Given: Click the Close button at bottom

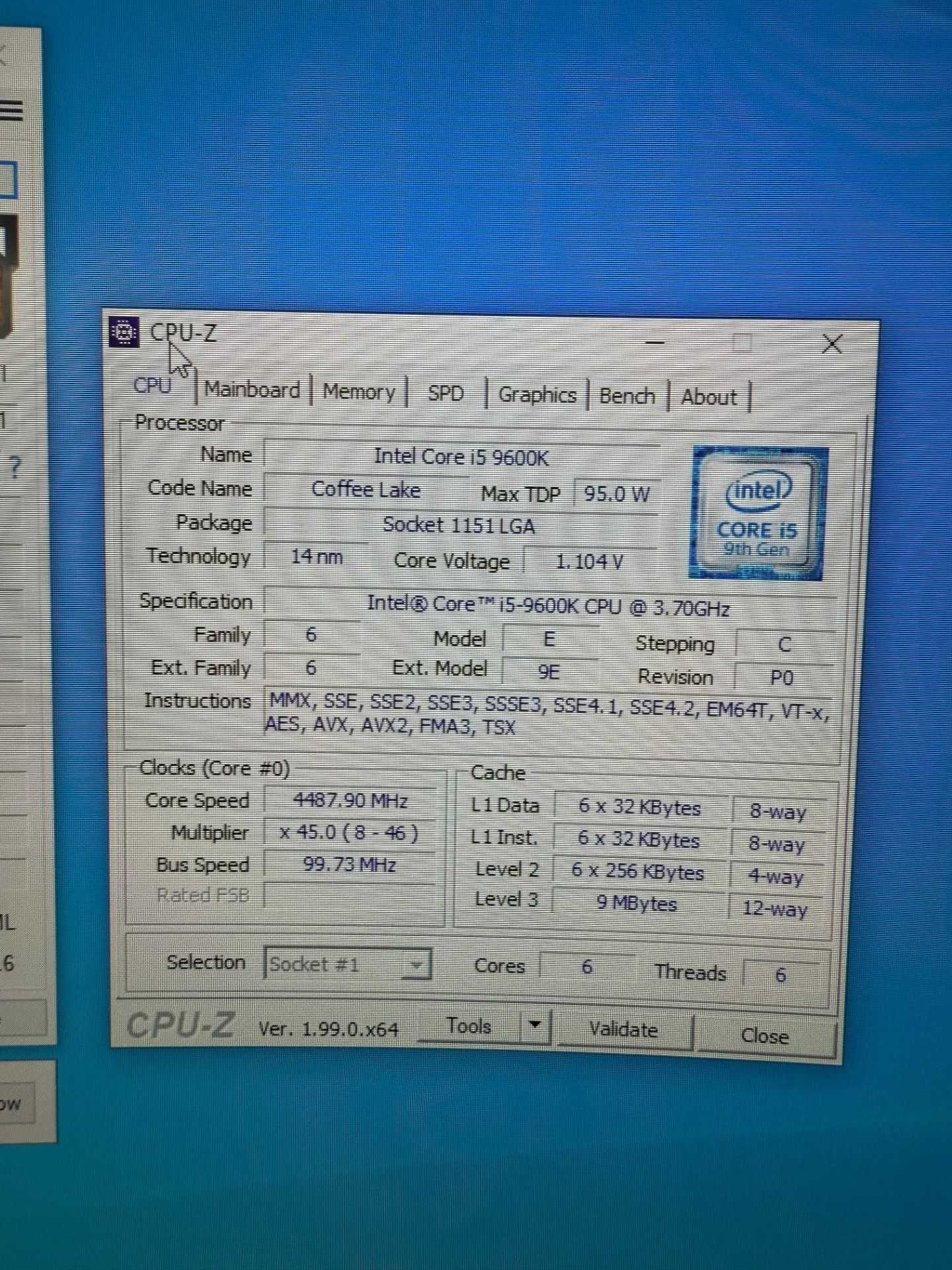Looking at the screenshot, I should pyautogui.click(x=766, y=1035).
